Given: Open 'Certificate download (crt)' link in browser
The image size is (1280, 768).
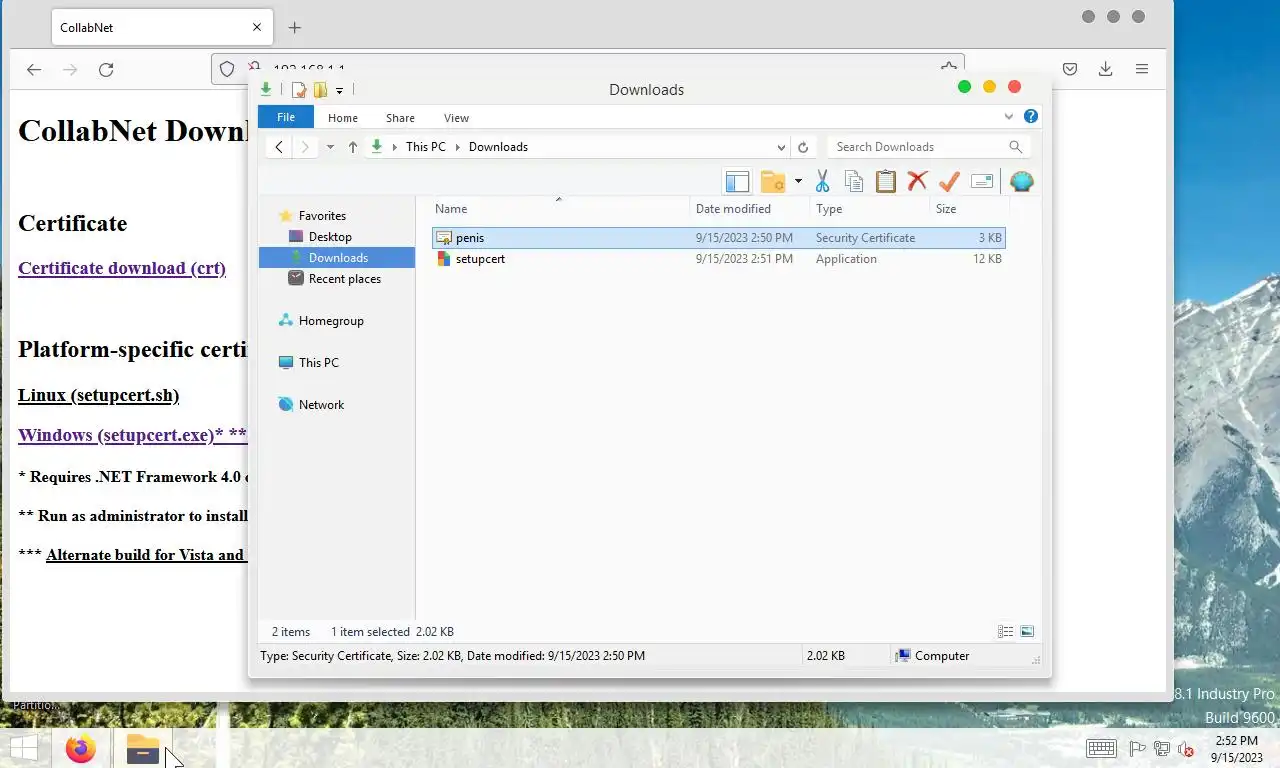Looking at the screenshot, I should (122, 268).
